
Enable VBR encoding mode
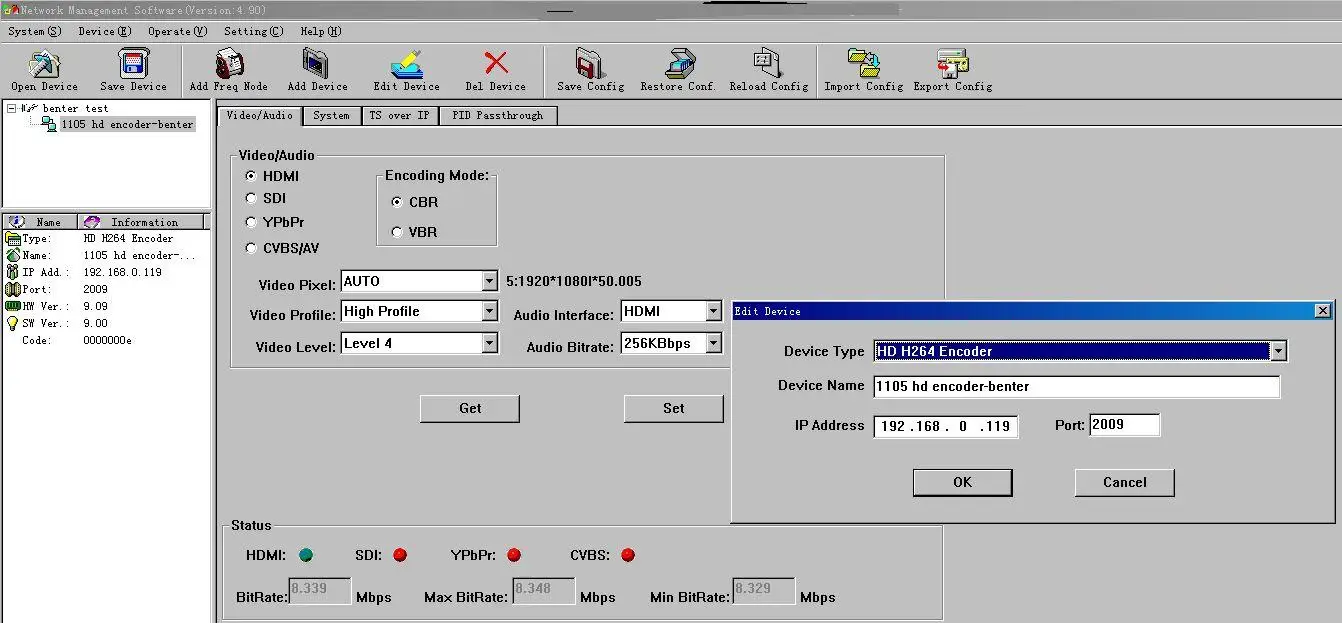tap(397, 232)
